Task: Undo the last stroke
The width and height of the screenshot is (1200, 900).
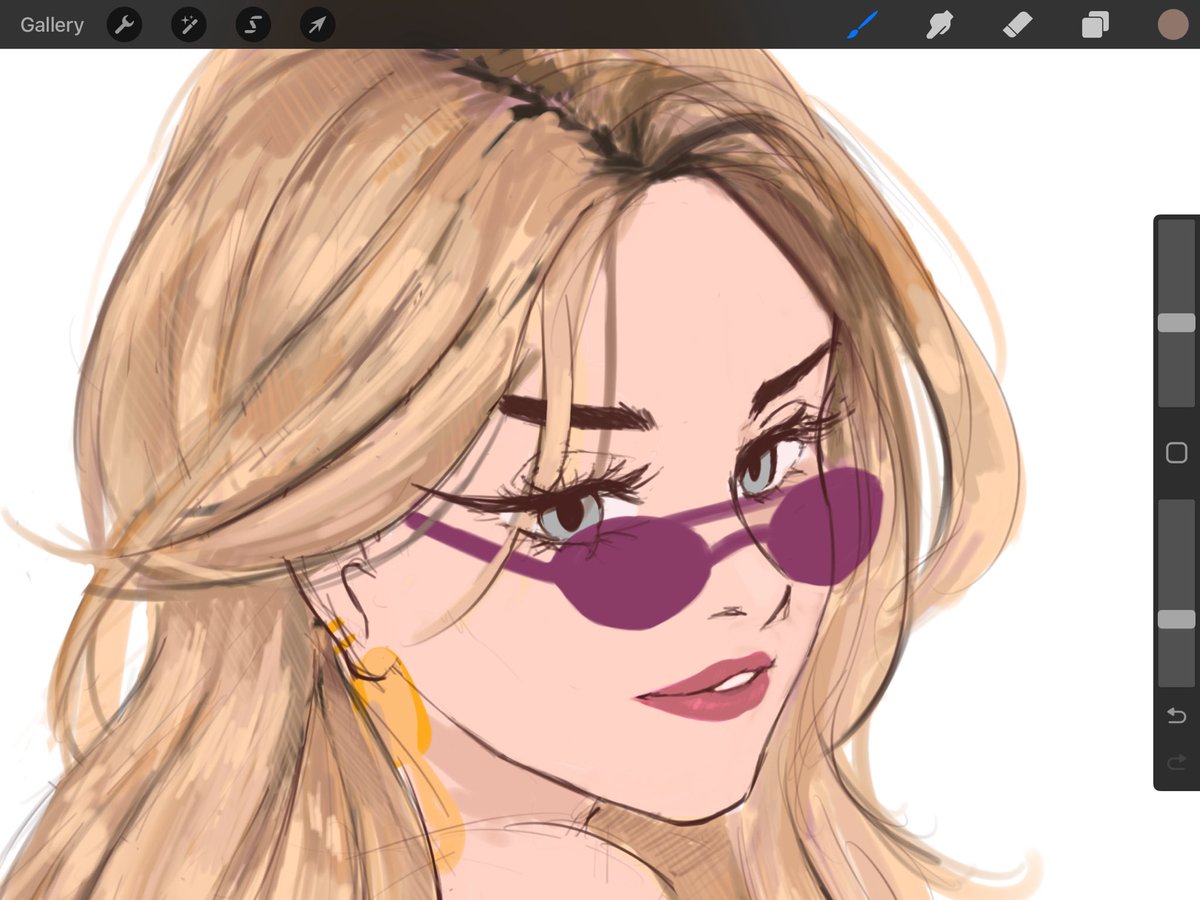Action: [x=1176, y=715]
